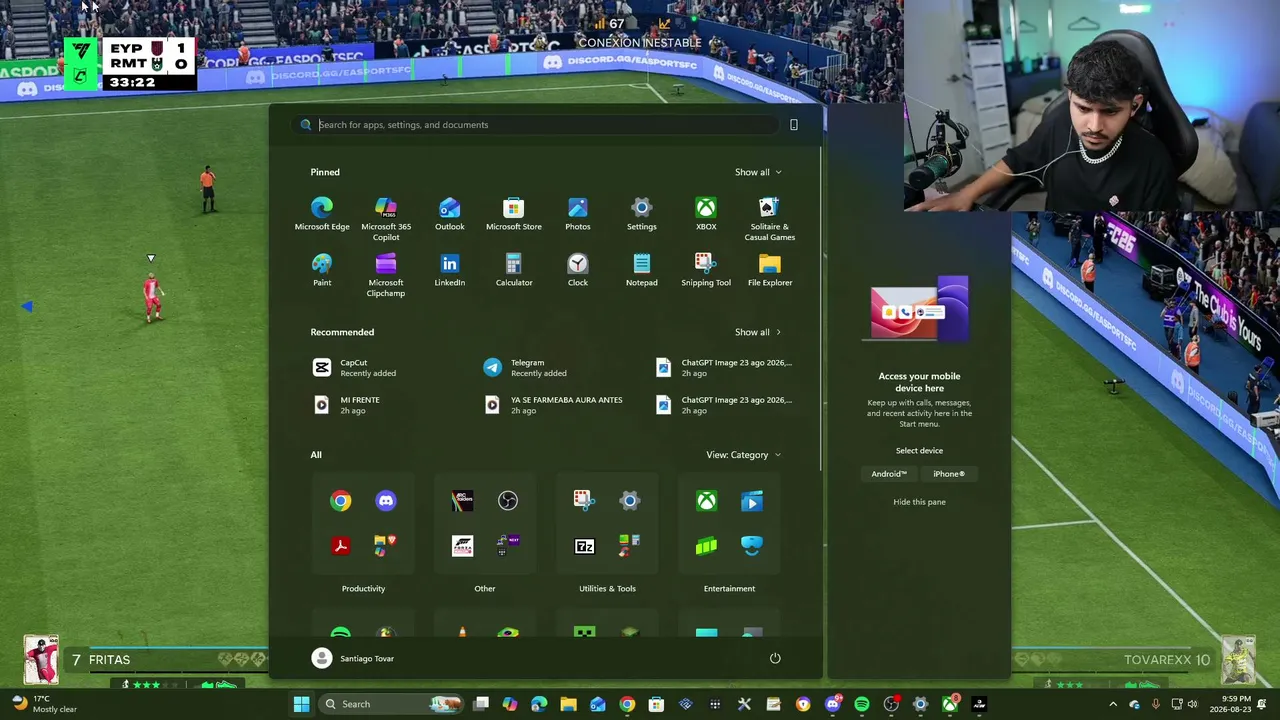Open Discord from the taskbar

click(833, 704)
